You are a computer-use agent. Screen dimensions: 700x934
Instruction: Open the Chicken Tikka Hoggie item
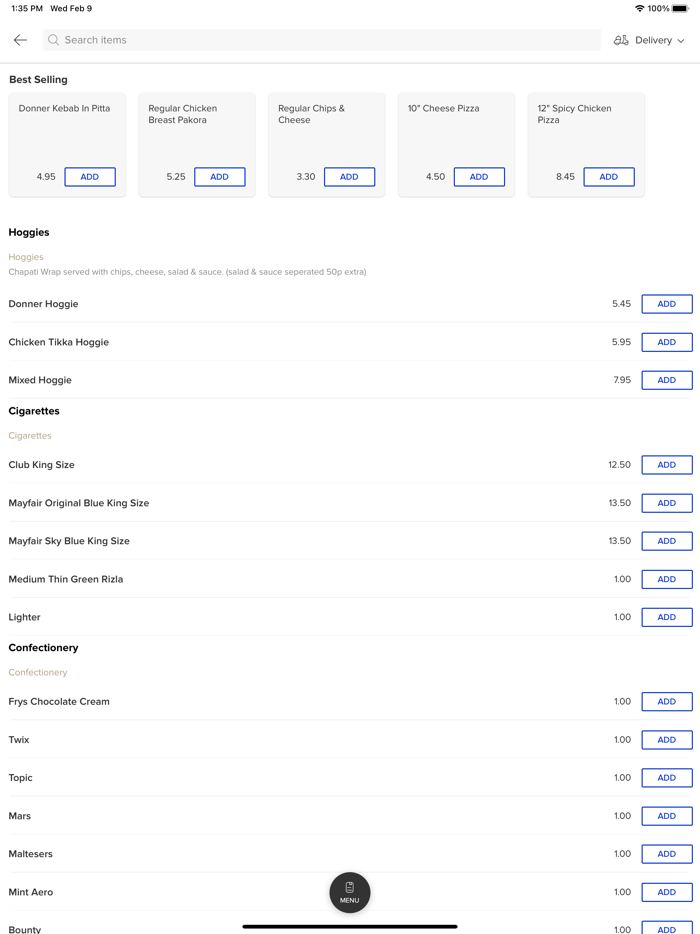tap(300, 342)
